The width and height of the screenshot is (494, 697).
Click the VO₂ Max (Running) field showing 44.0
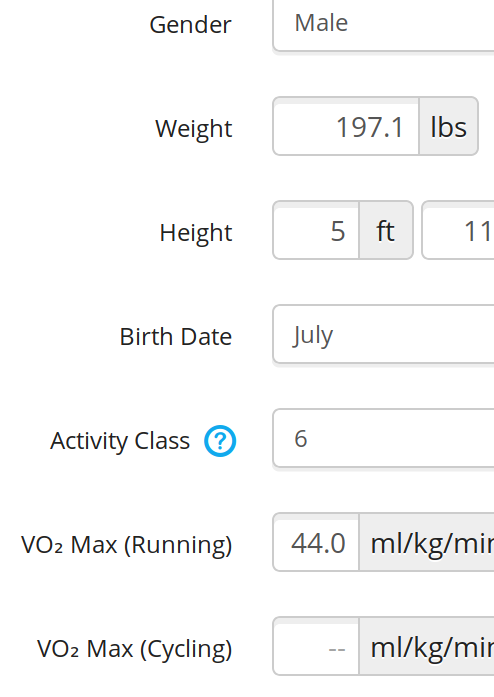(316, 542)
